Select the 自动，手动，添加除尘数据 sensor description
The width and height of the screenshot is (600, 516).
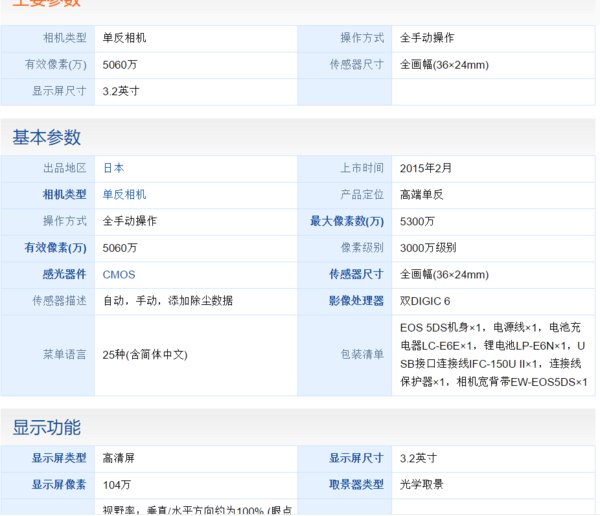click(x=168, y=301)
